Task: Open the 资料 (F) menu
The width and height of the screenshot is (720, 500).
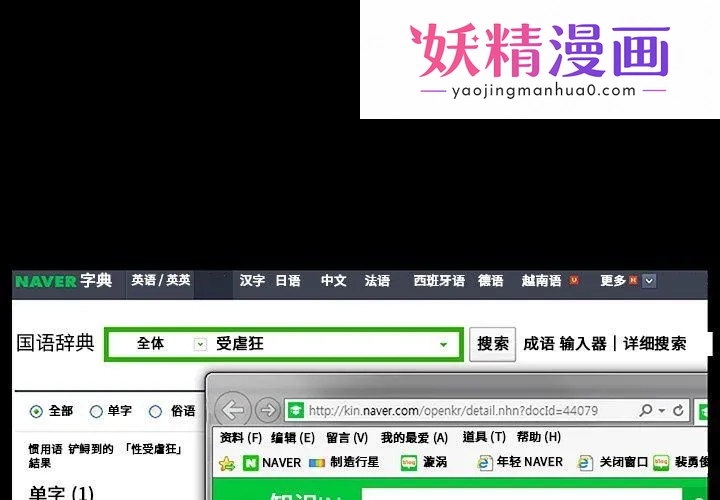Action: pos(241,438)
